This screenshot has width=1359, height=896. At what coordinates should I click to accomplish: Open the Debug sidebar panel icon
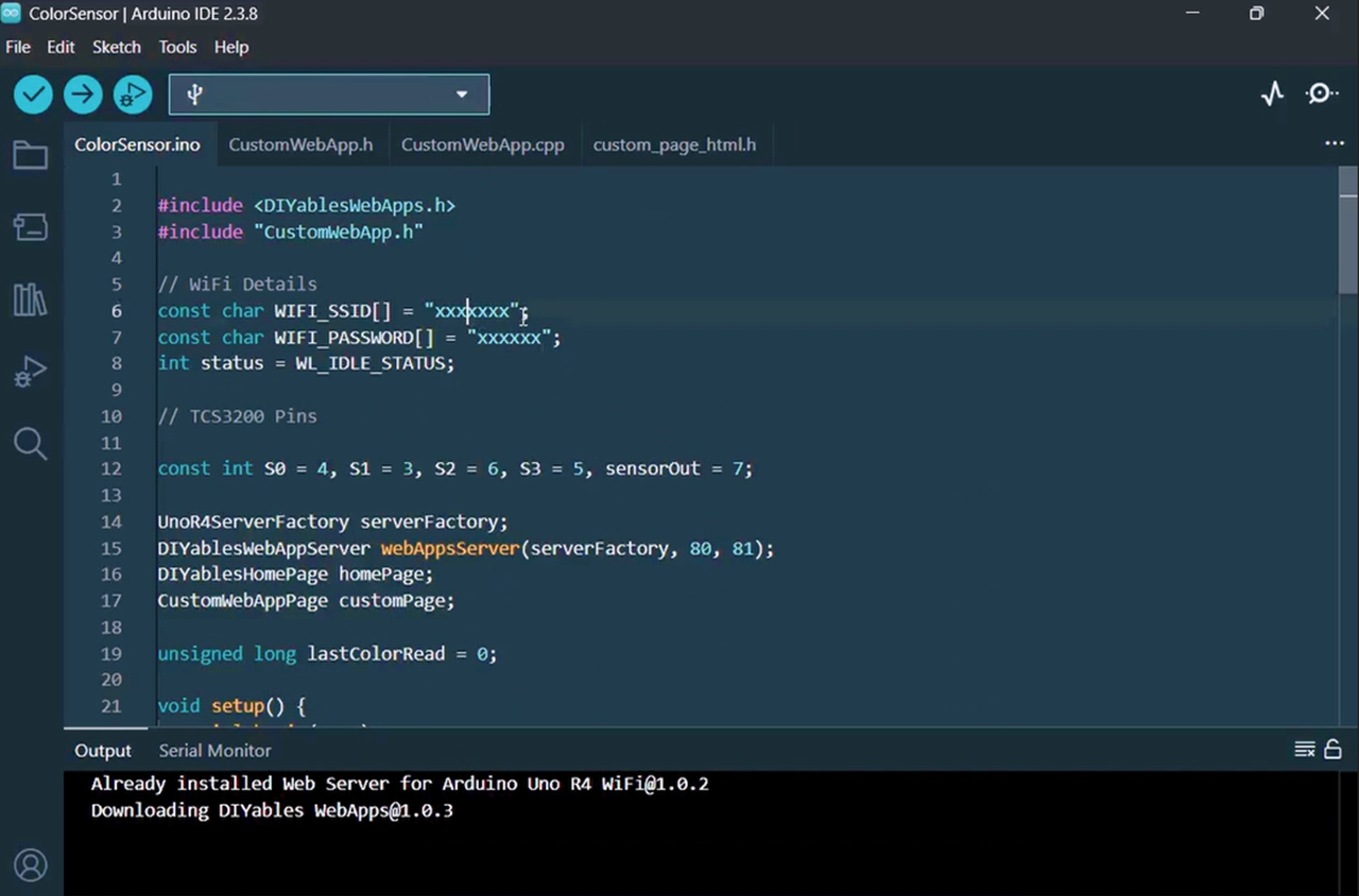pyautogui.click(x=30, y=372)
